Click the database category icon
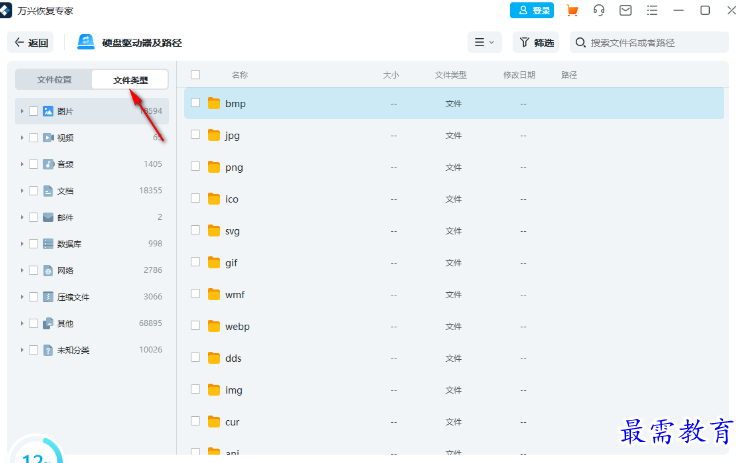Viewport: 742px width, 463px height. 48,244
